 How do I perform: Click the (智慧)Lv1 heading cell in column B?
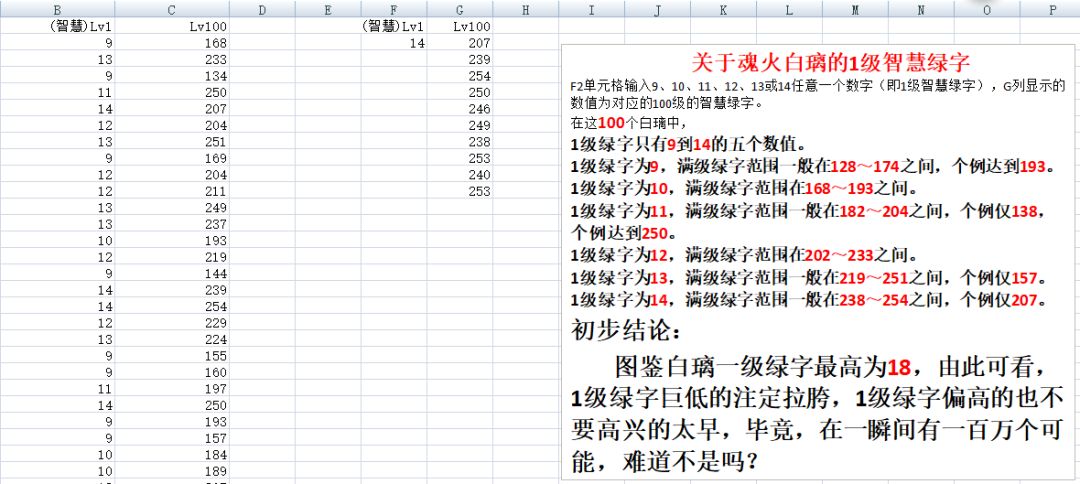point(57,26)
